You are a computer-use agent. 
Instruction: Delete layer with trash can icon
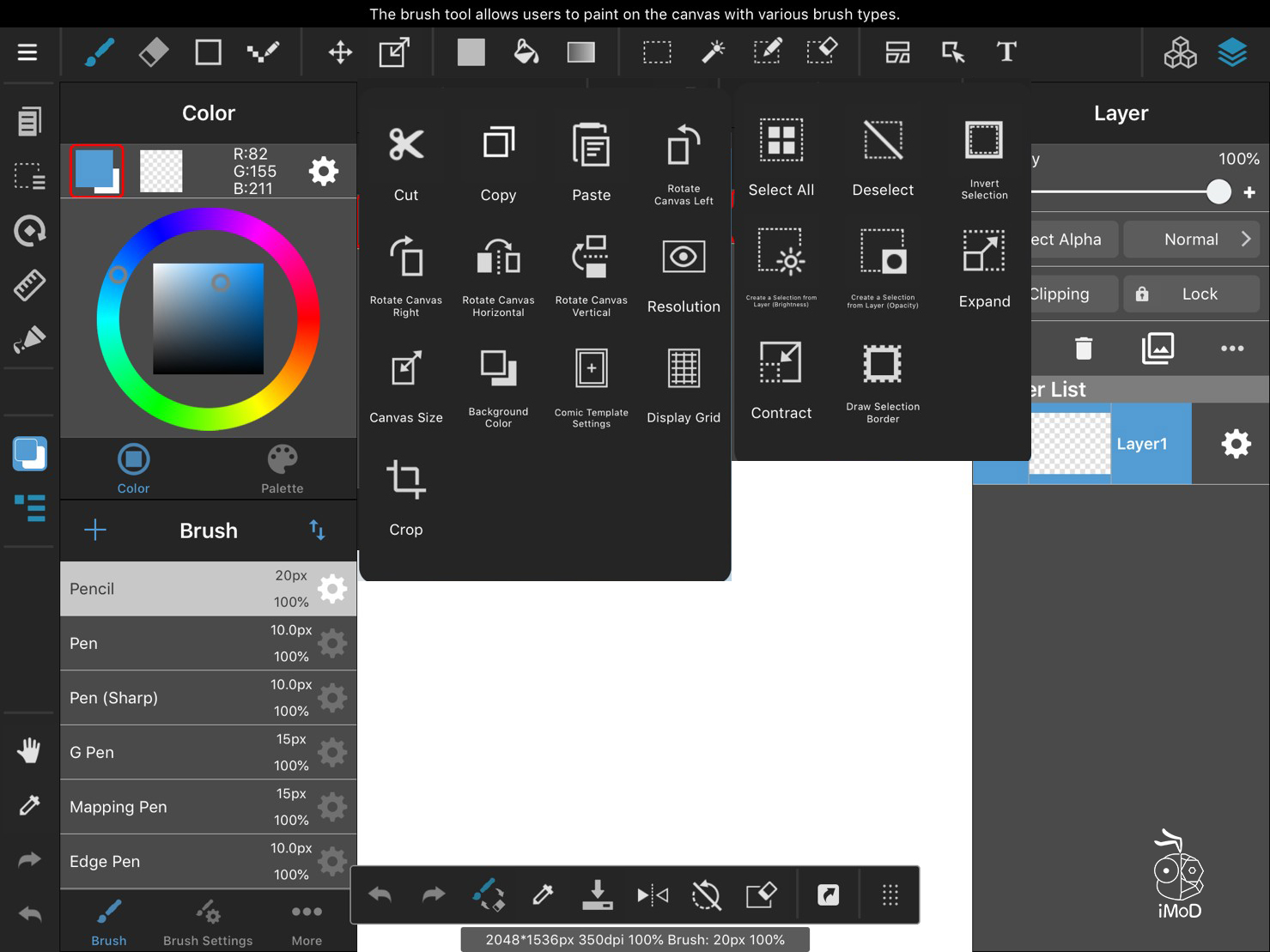point(1083,349)
